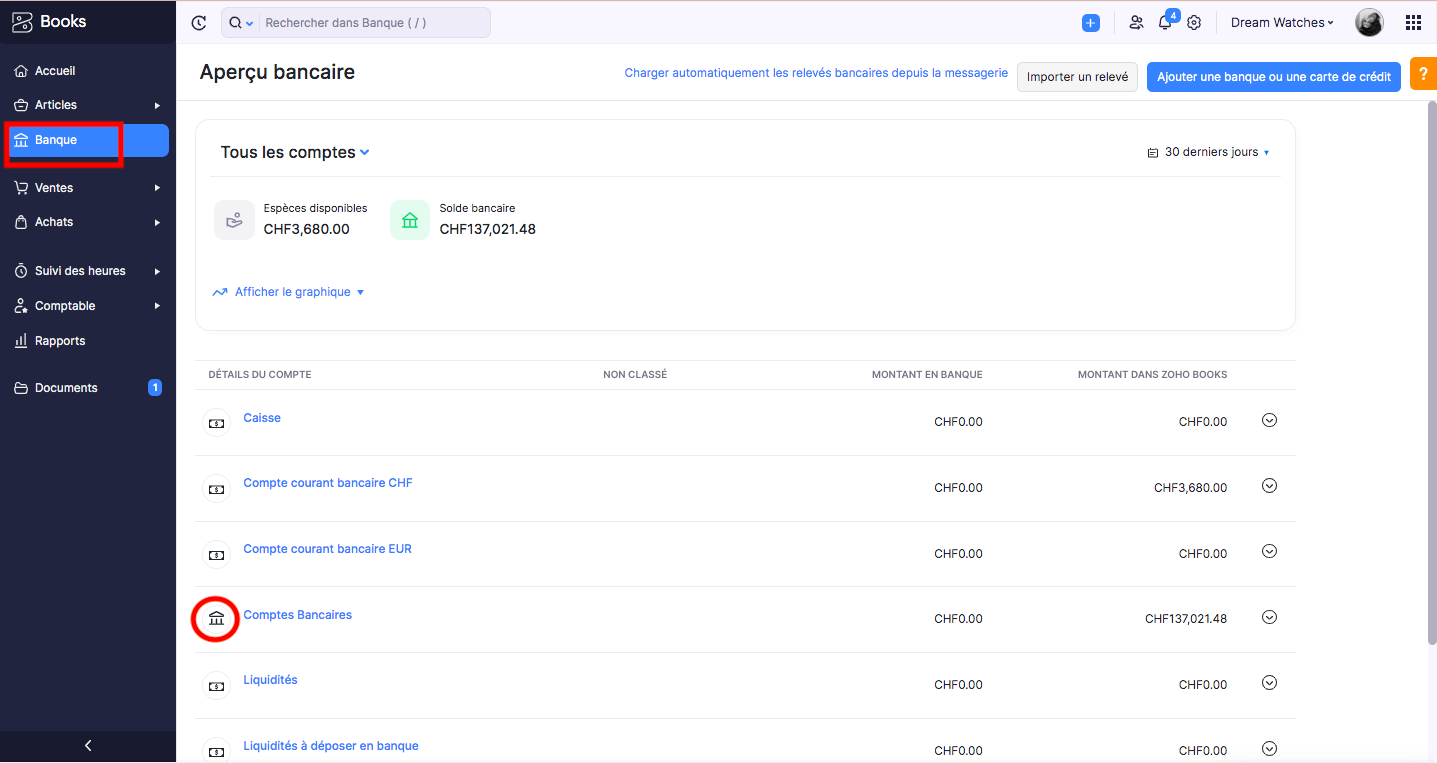Open the Tous les comptes dropdown
Viewport: 1437px width, 763px height.
[x=295, y=152]
